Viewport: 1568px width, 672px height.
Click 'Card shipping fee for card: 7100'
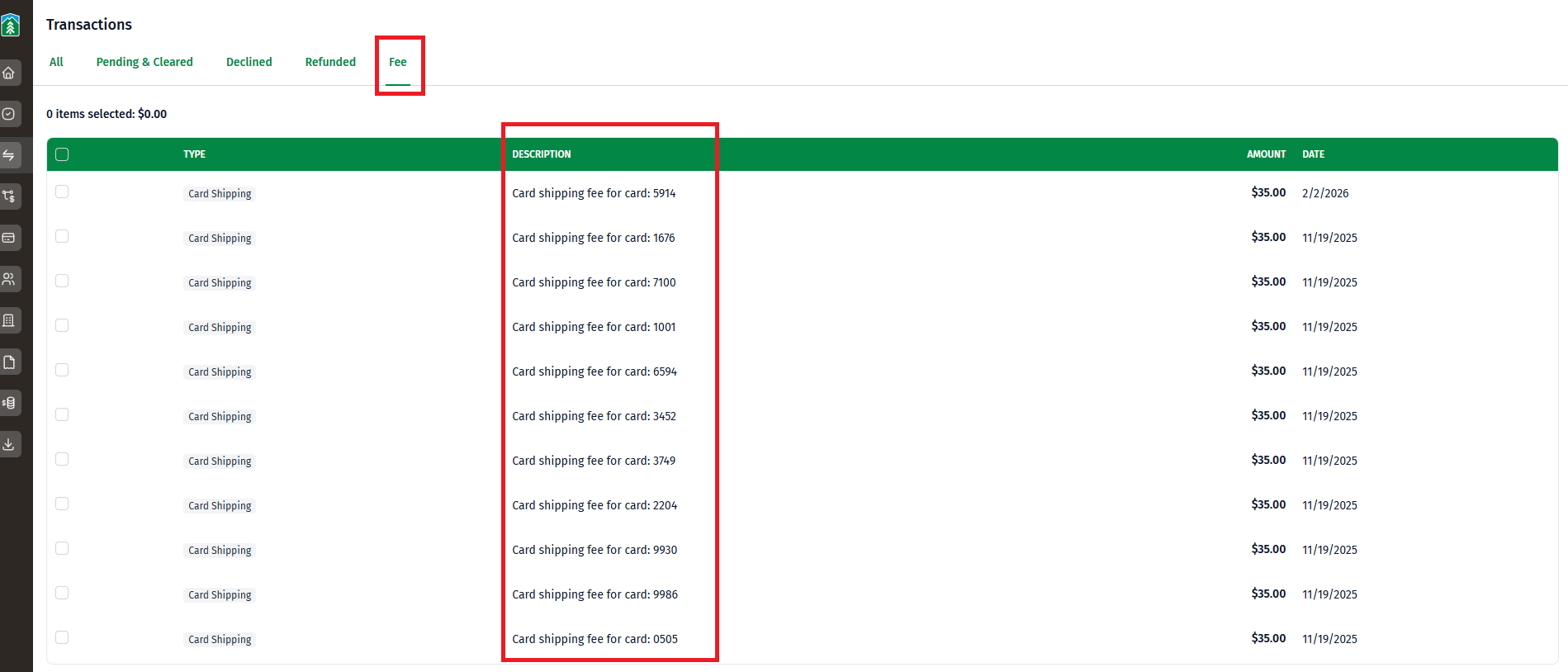click(x=594, y=282)
